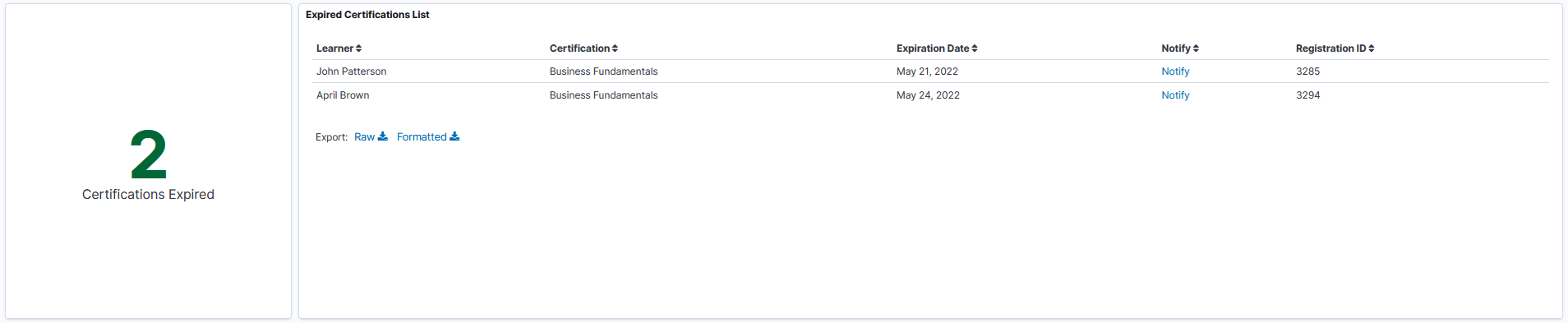Click the large green 2 count
Image resolution: width=1568 pixels, height=323 pixels.
pos(149,155)
